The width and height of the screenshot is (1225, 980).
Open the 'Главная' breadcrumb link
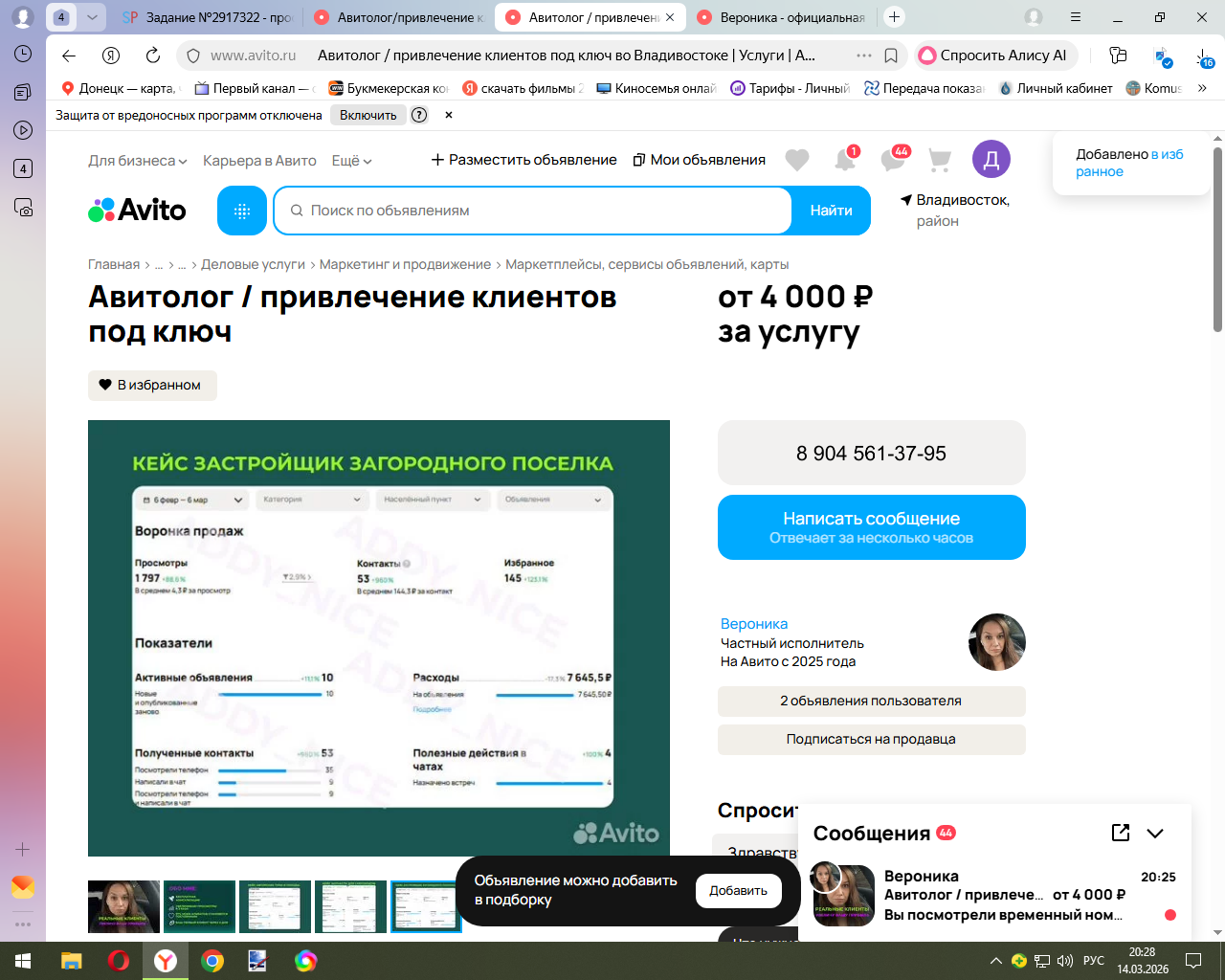pyautogui.click(x=114, y=265)
